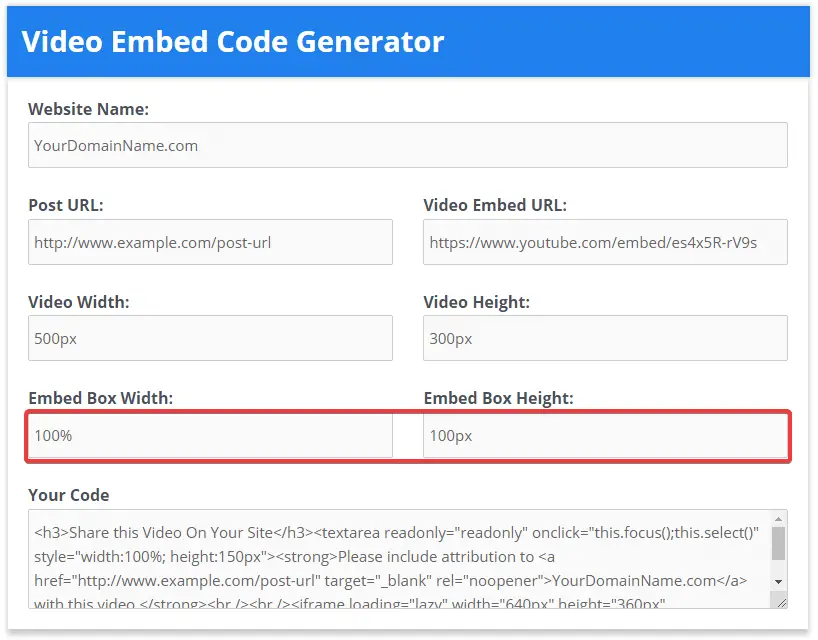The image size is (818, 640).
Task: Click the textarea resize handle corner
Action: (781, 603)
